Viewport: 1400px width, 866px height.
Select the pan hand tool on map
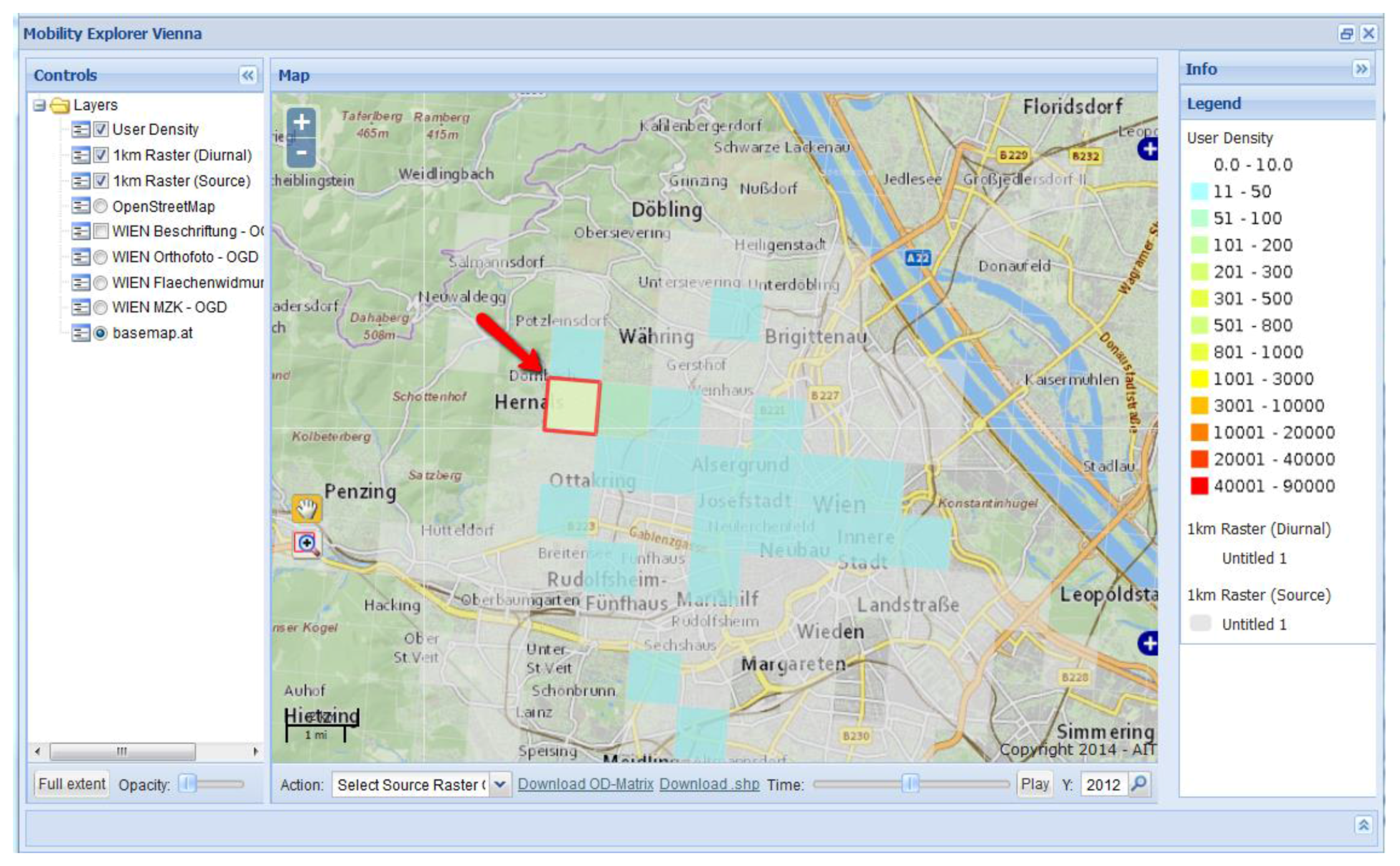tap(306, 509)
